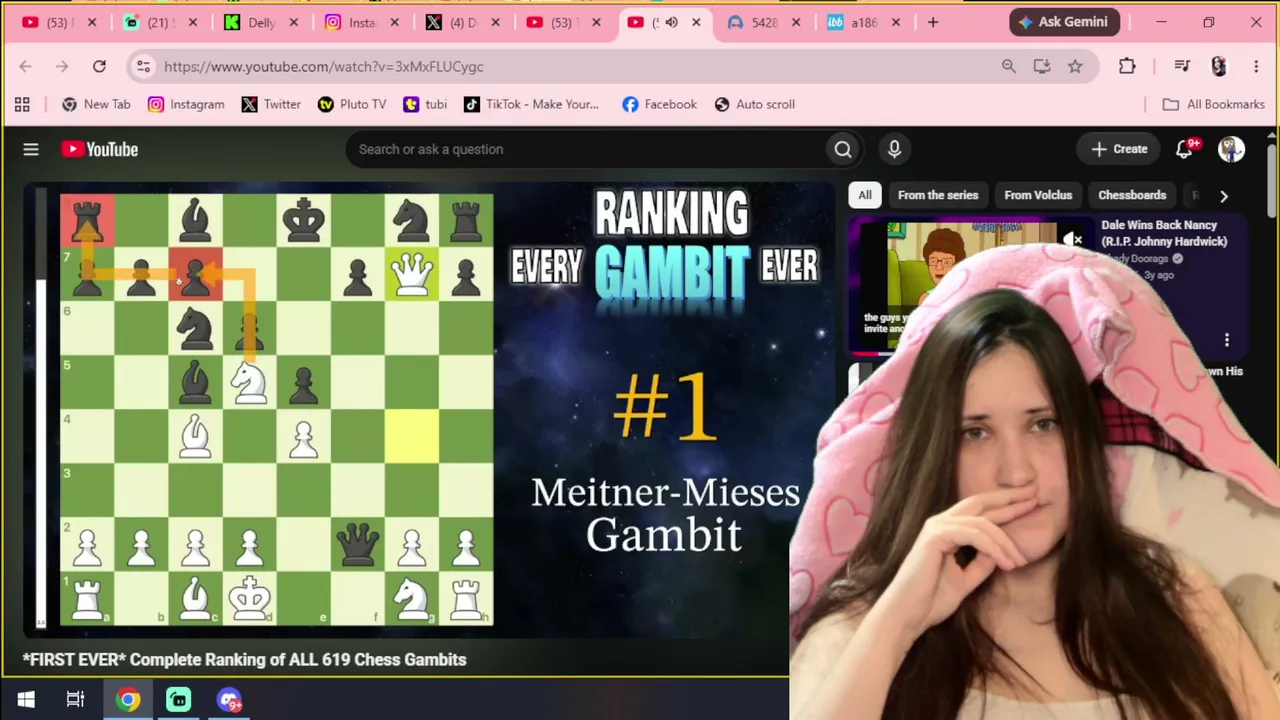
Task: Open the Streamlabs icon on the taskbar
Action: pyautogui.click(x=178, y=699)
